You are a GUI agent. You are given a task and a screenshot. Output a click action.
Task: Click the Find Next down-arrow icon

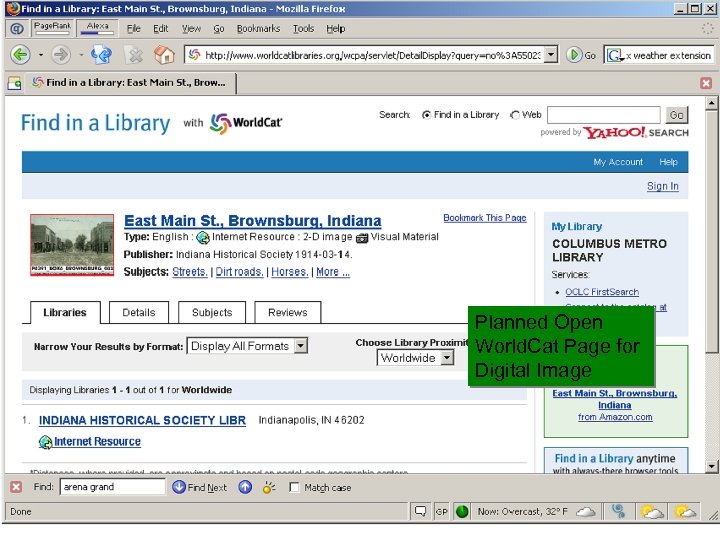click(x=179, y=487)
